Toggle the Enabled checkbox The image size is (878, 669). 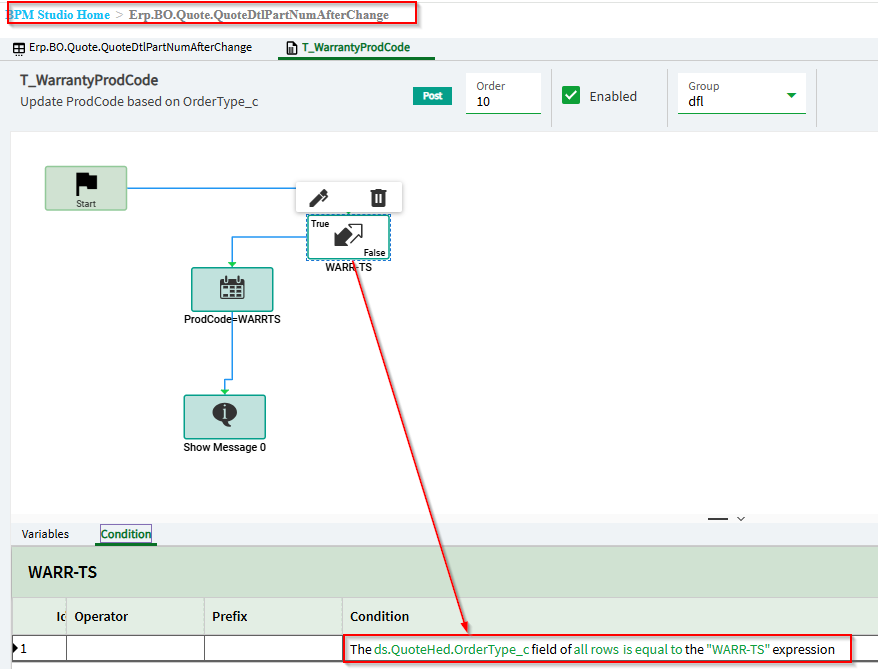[x=571, y=95]
